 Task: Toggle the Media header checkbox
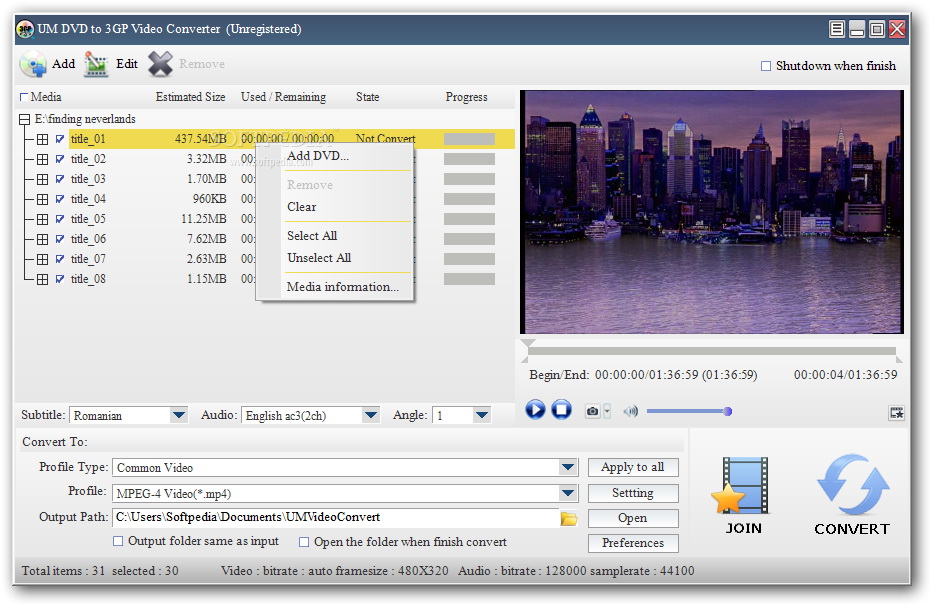coord(24,97)
